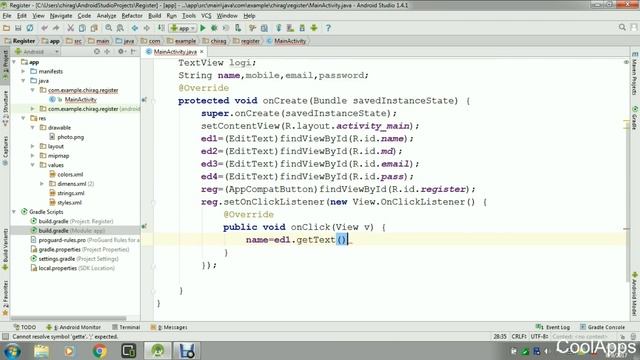
Task: Click the UTF-8 encoding indicator
Action: 539,337
